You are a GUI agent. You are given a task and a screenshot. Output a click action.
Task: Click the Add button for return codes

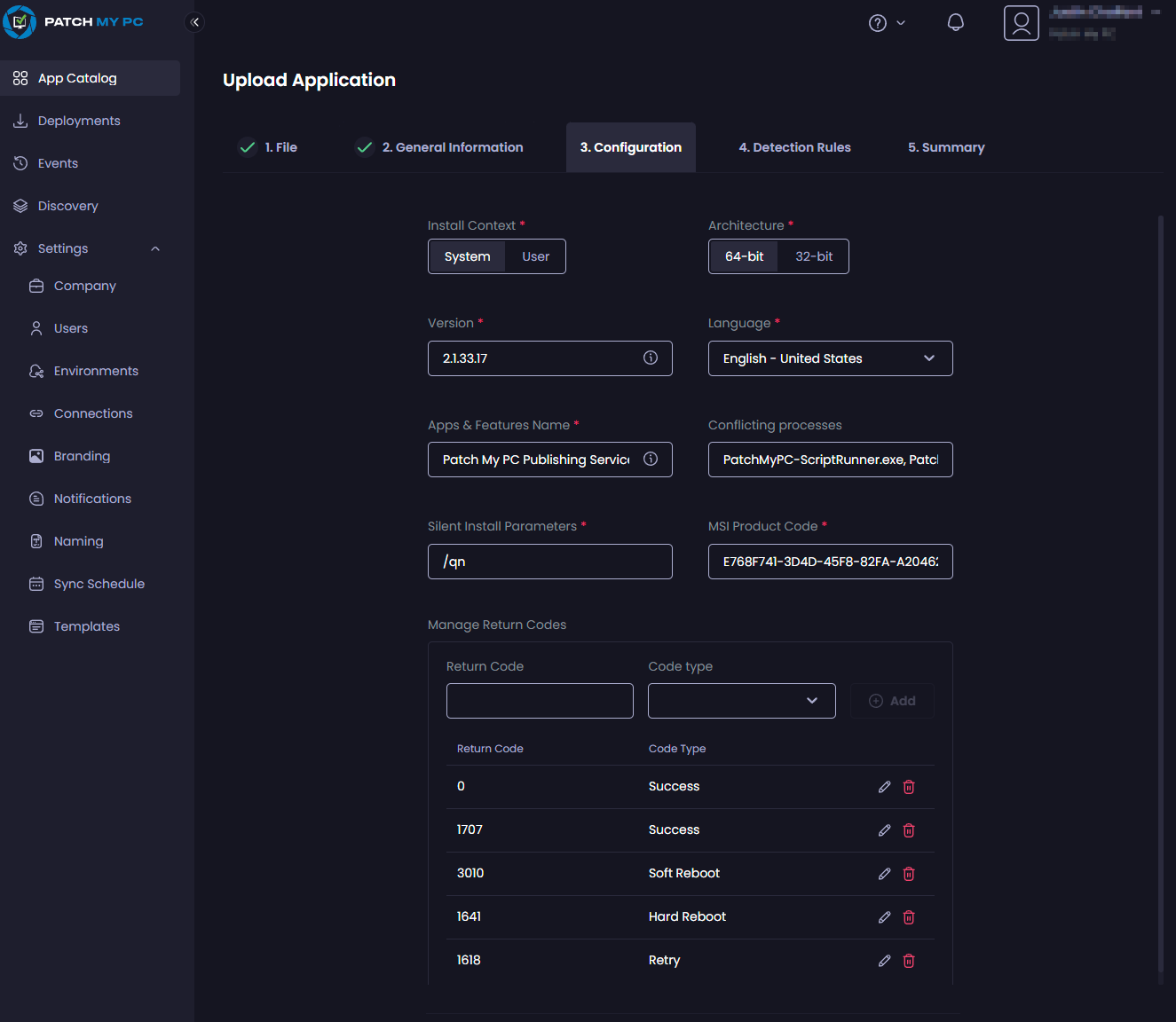point(892,700)
